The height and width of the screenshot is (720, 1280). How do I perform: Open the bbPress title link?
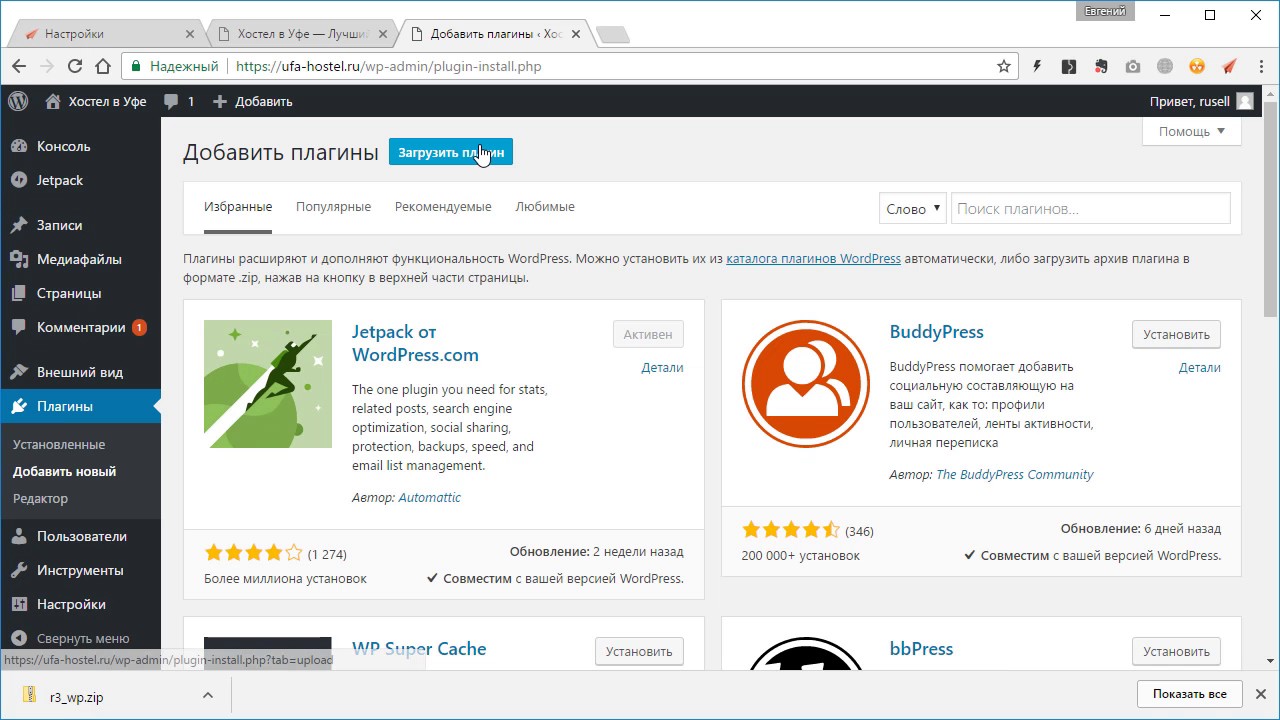tap(921, 649)
